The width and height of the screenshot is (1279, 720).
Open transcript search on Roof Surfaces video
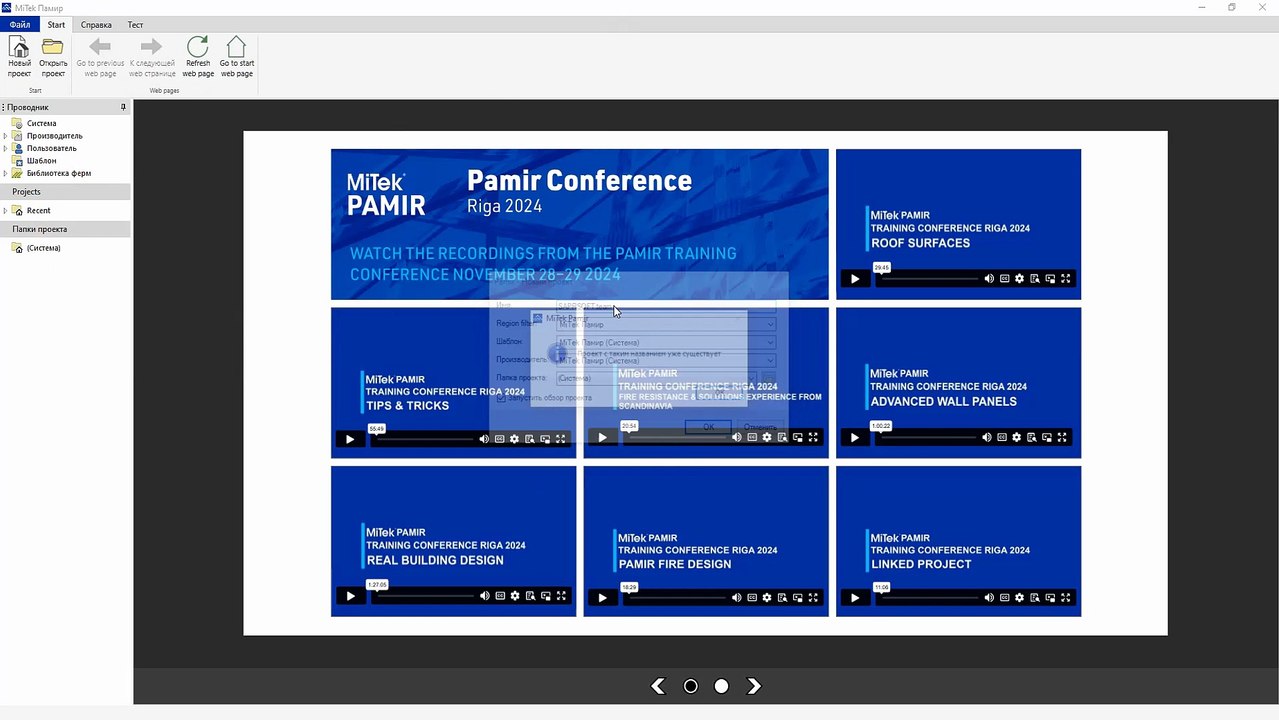pyautogui.click(x=1035, y=279)
